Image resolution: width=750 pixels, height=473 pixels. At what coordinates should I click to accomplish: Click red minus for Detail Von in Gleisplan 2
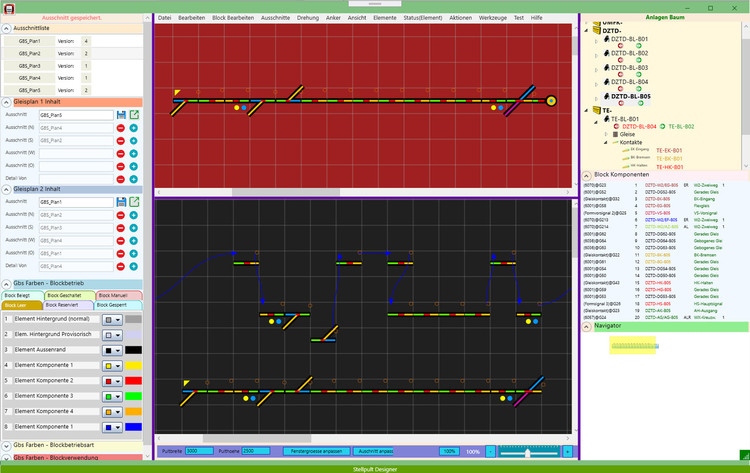[121, 266]
